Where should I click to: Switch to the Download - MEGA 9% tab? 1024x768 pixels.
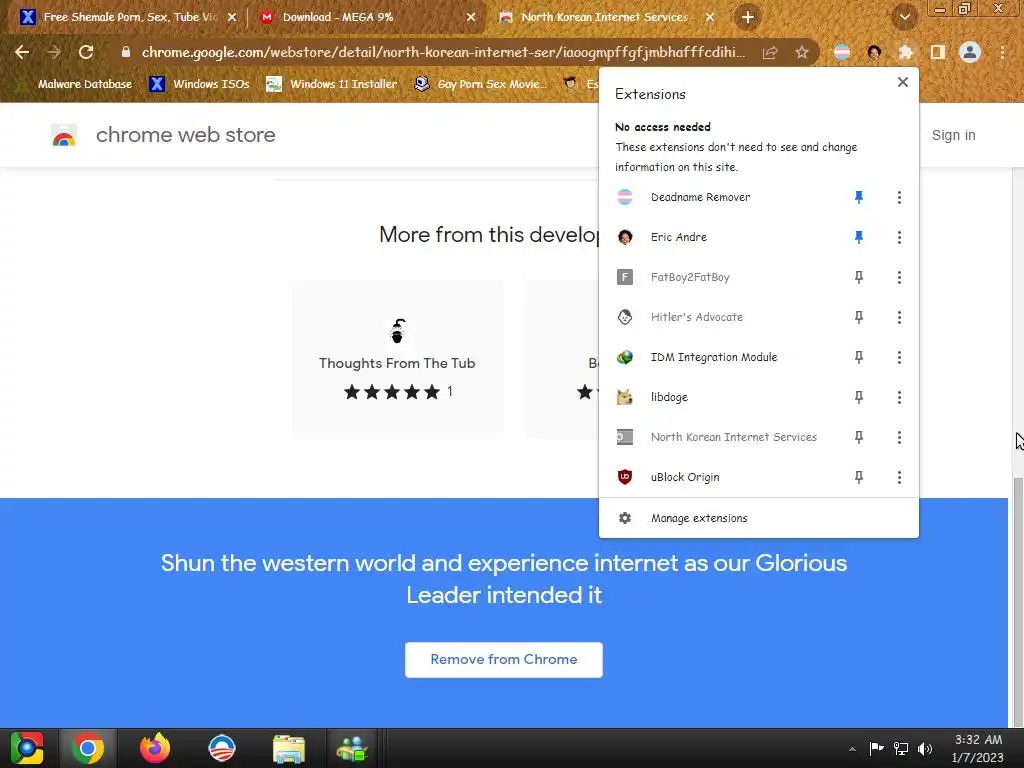click(x=366, y=17)
